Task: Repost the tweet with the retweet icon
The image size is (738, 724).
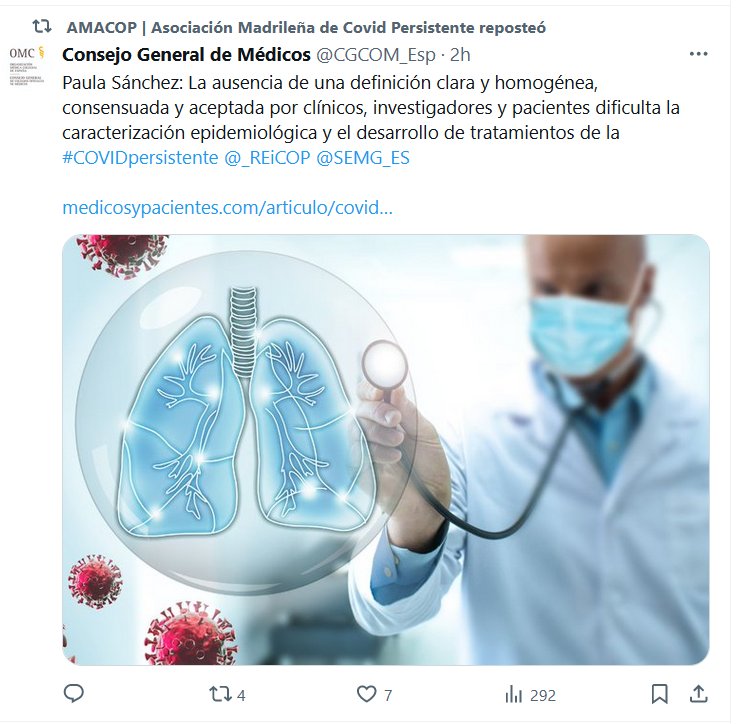Action: click(x=221, y=694)
